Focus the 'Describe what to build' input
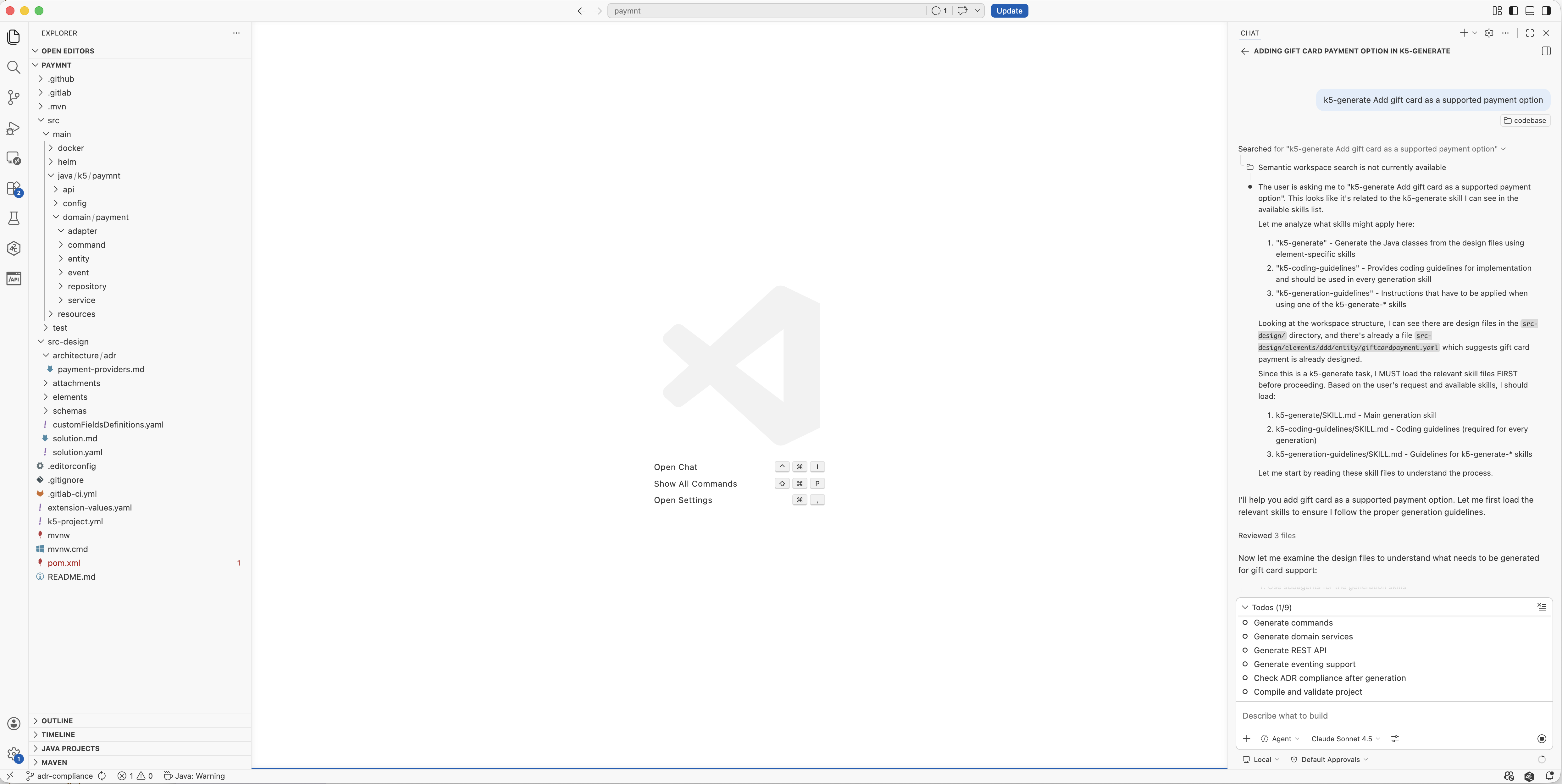 [x=1393, y=716]
